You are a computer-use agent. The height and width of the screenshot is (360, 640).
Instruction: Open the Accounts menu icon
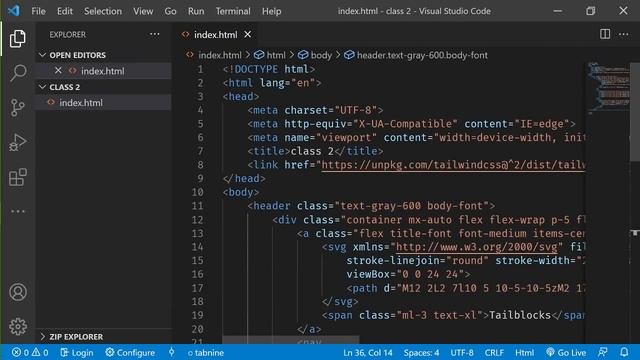coord(18,292)
